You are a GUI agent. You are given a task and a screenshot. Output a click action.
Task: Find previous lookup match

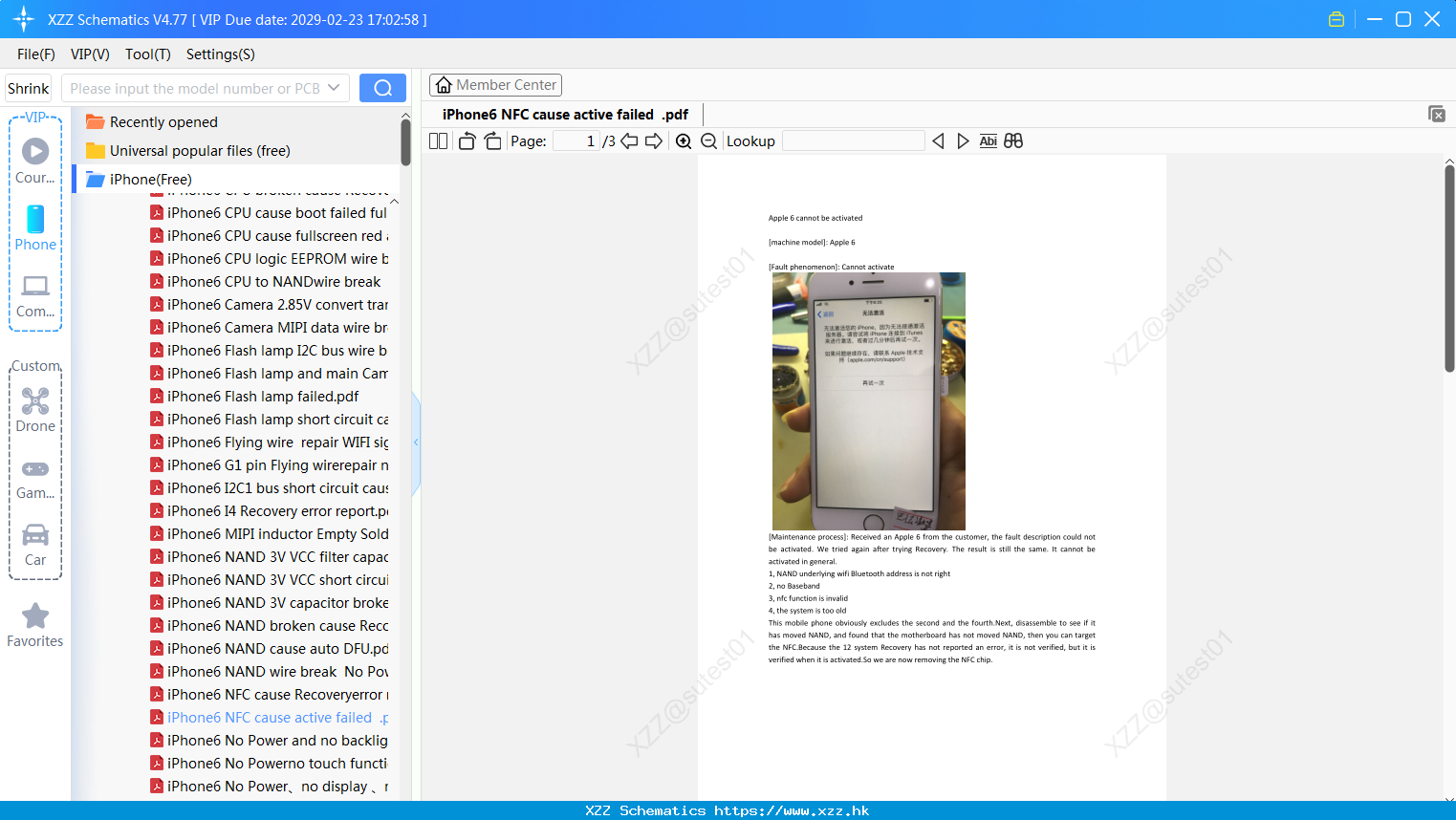[x=938, y=141]
